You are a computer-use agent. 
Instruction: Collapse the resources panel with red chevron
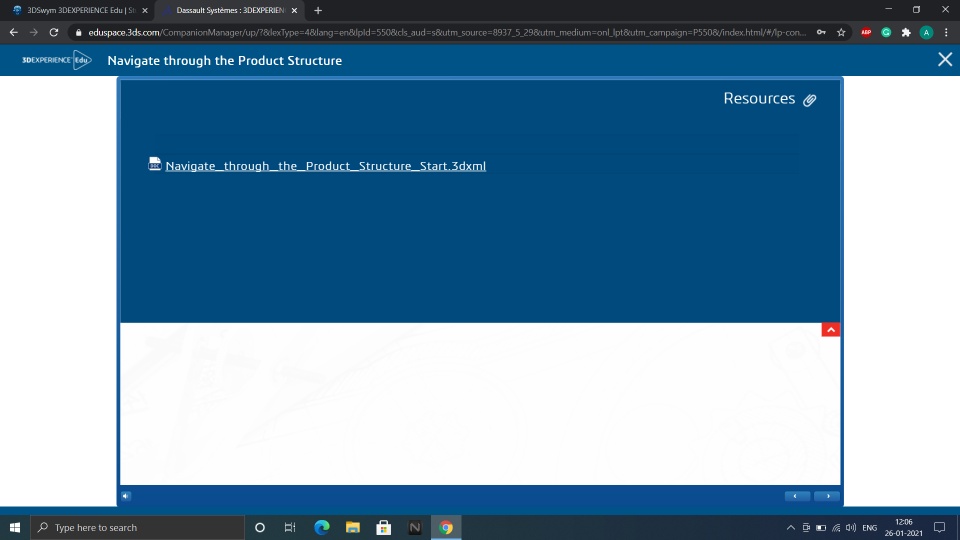click(x=831, y=330)
